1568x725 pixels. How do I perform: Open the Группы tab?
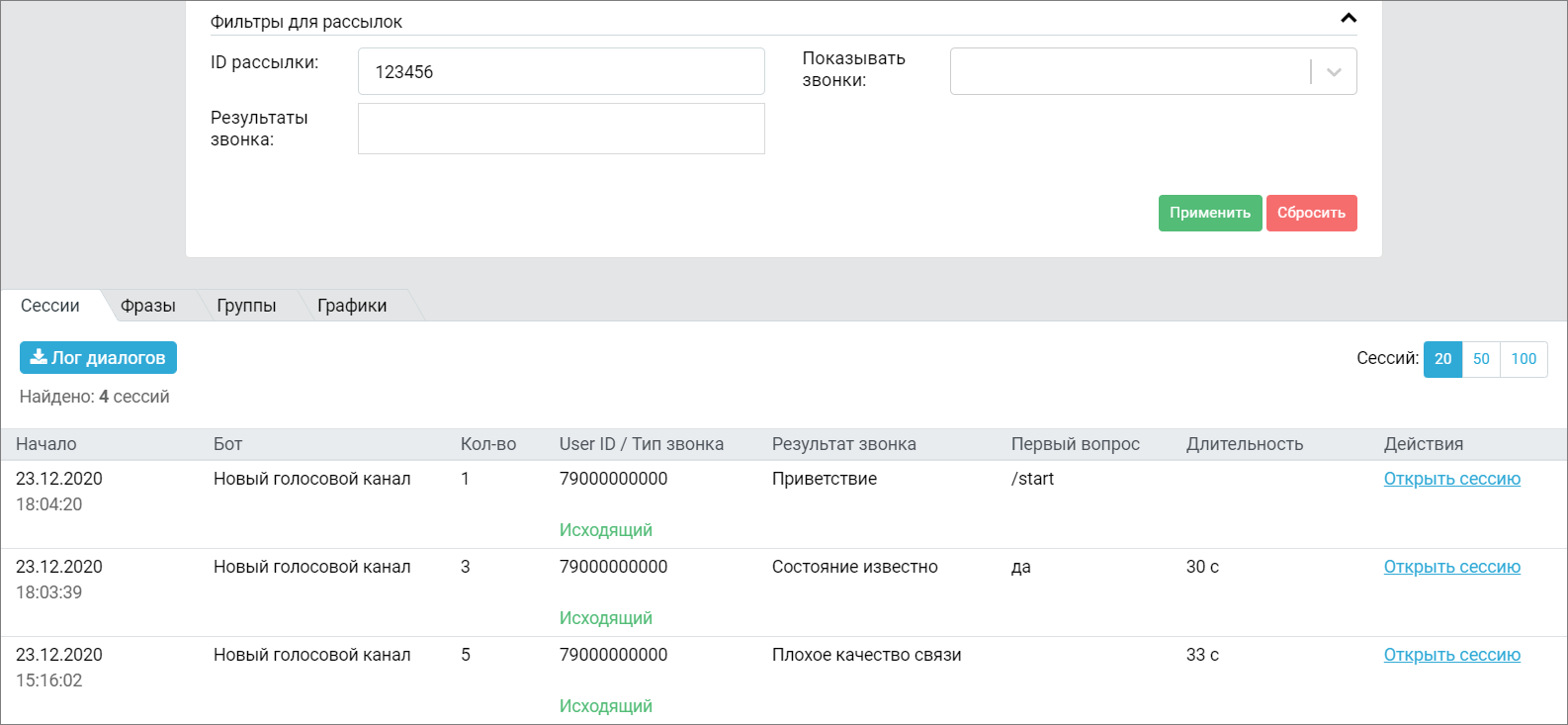tap(246, 306)
